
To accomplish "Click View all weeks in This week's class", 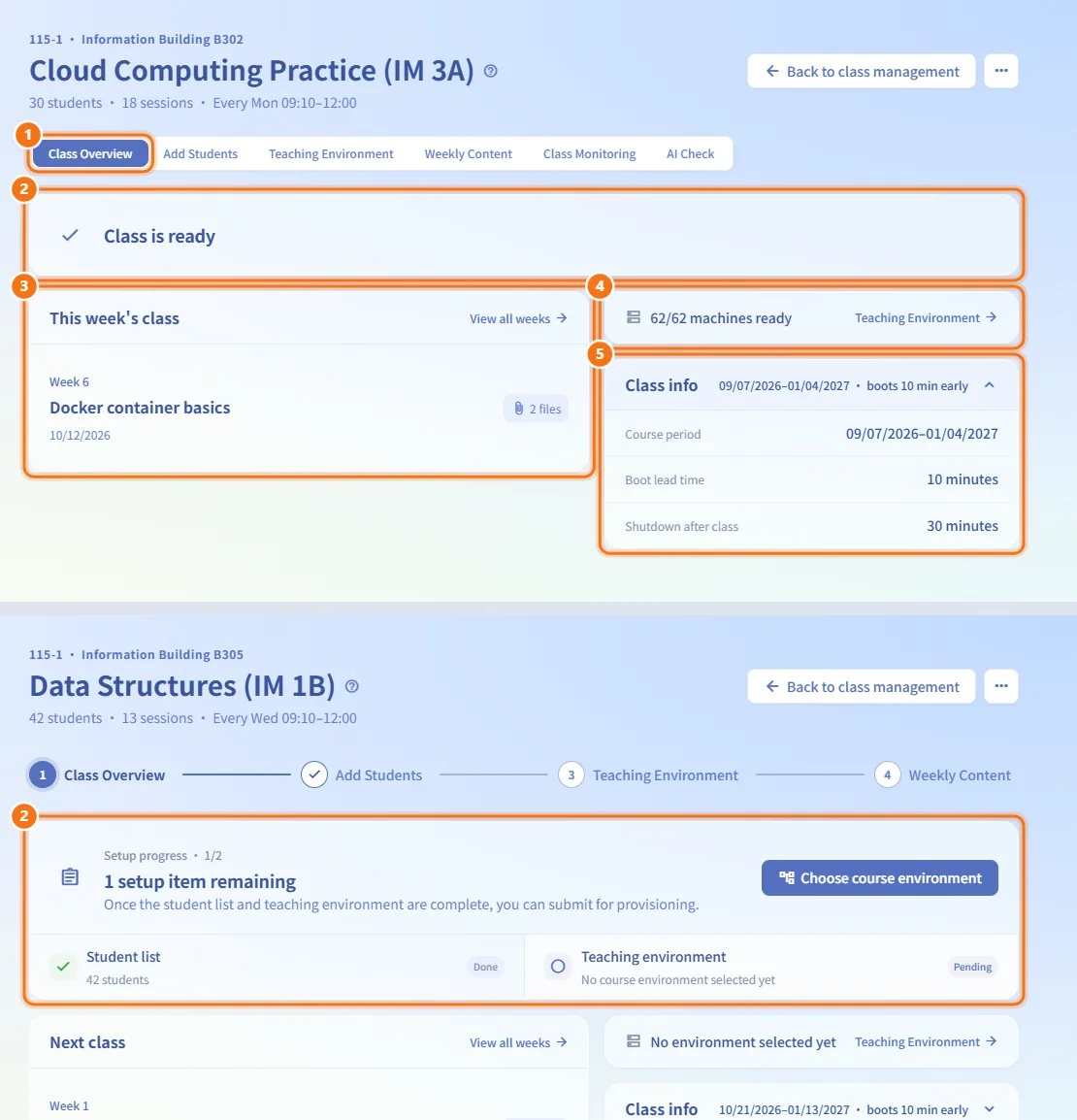I will tap(518, 318).
